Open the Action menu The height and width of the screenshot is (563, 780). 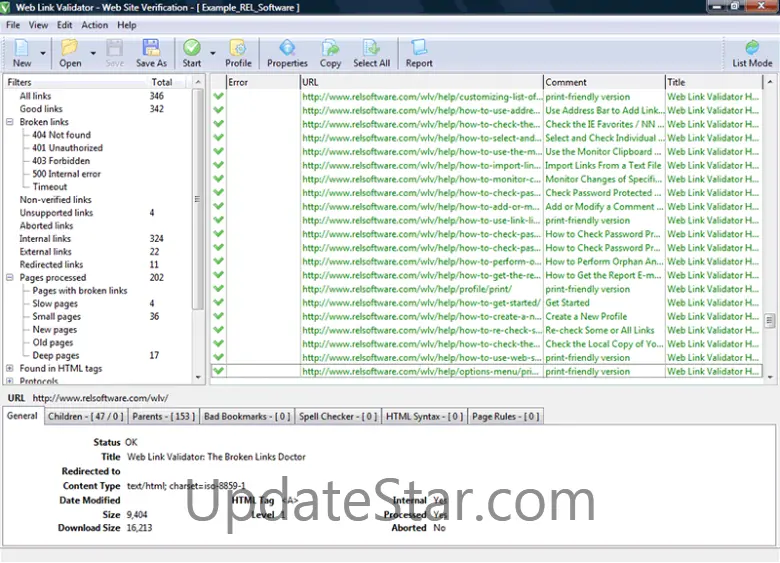(x=95, y=25)
